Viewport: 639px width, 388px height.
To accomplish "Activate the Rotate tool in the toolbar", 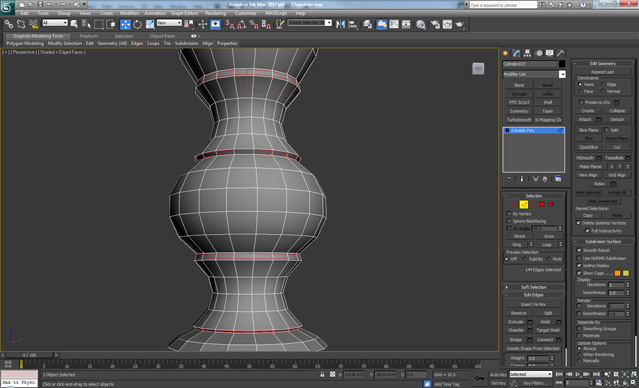I will 138,24.
